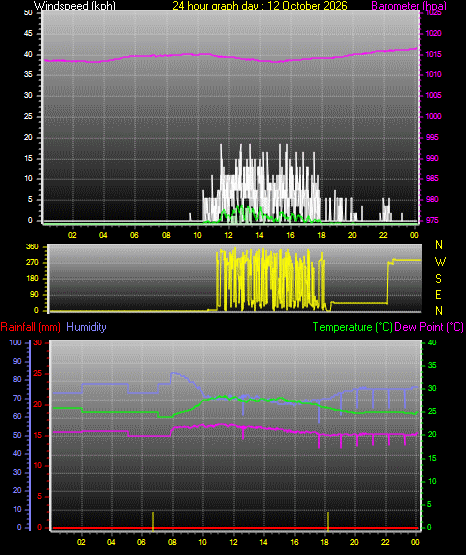Click the Barometer (hpa) axis title

tap(409, 6)
